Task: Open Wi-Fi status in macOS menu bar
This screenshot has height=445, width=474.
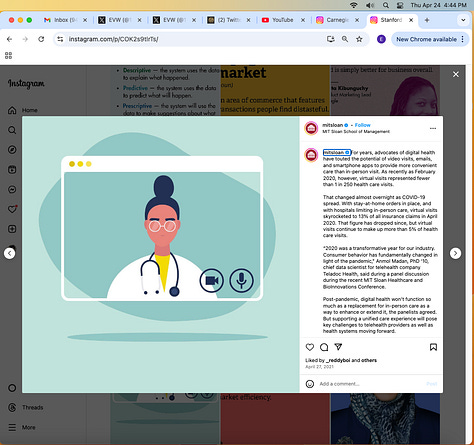Action: 354,5
